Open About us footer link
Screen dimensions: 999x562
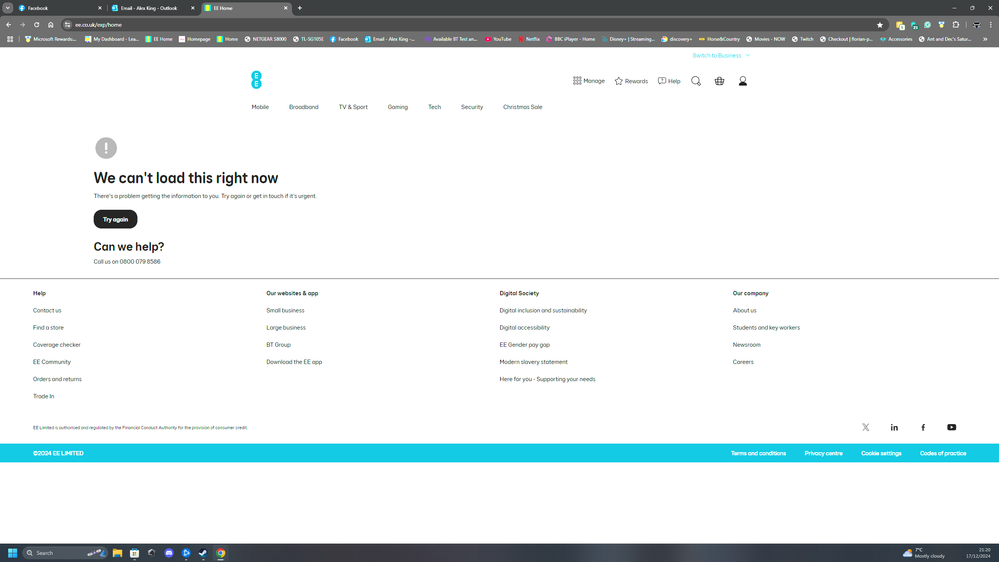coord(744,310)
